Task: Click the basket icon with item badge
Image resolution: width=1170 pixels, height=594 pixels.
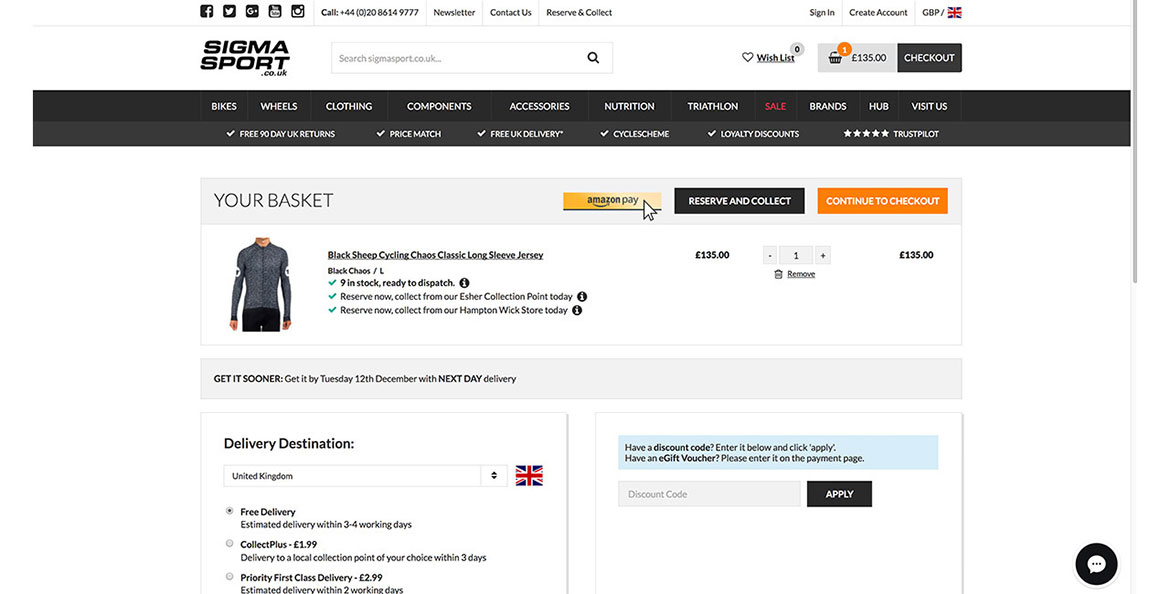Action: click(x=836, y=57)
